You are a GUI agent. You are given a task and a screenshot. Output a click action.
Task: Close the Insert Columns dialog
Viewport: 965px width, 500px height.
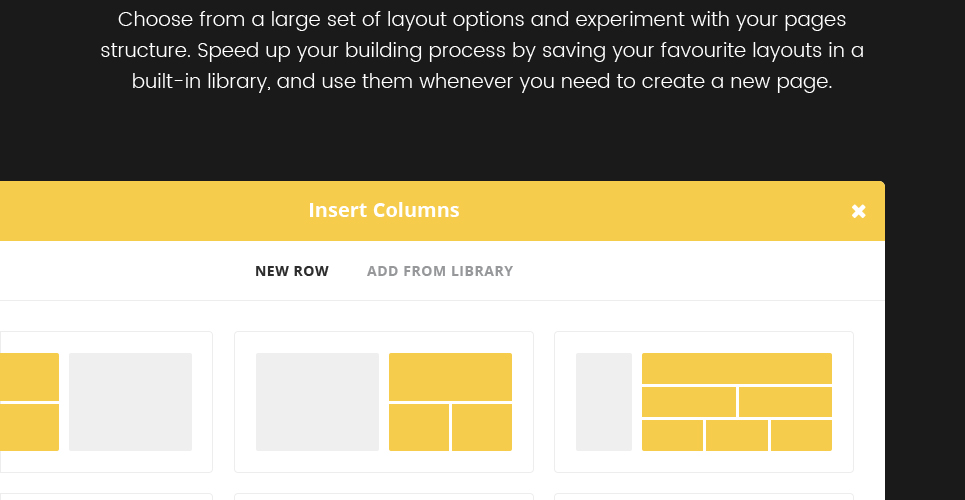859,211
